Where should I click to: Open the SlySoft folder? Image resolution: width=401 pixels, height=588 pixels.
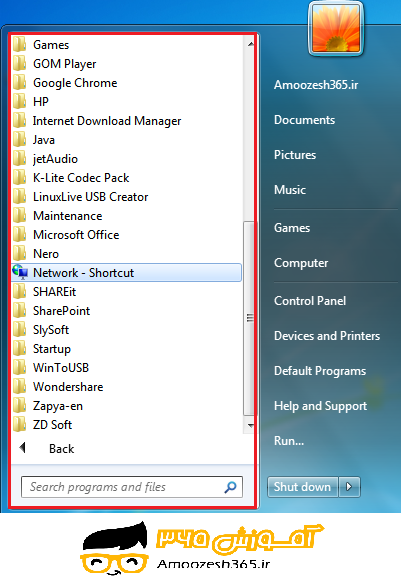pyautogui.click(x=126, y=330)
